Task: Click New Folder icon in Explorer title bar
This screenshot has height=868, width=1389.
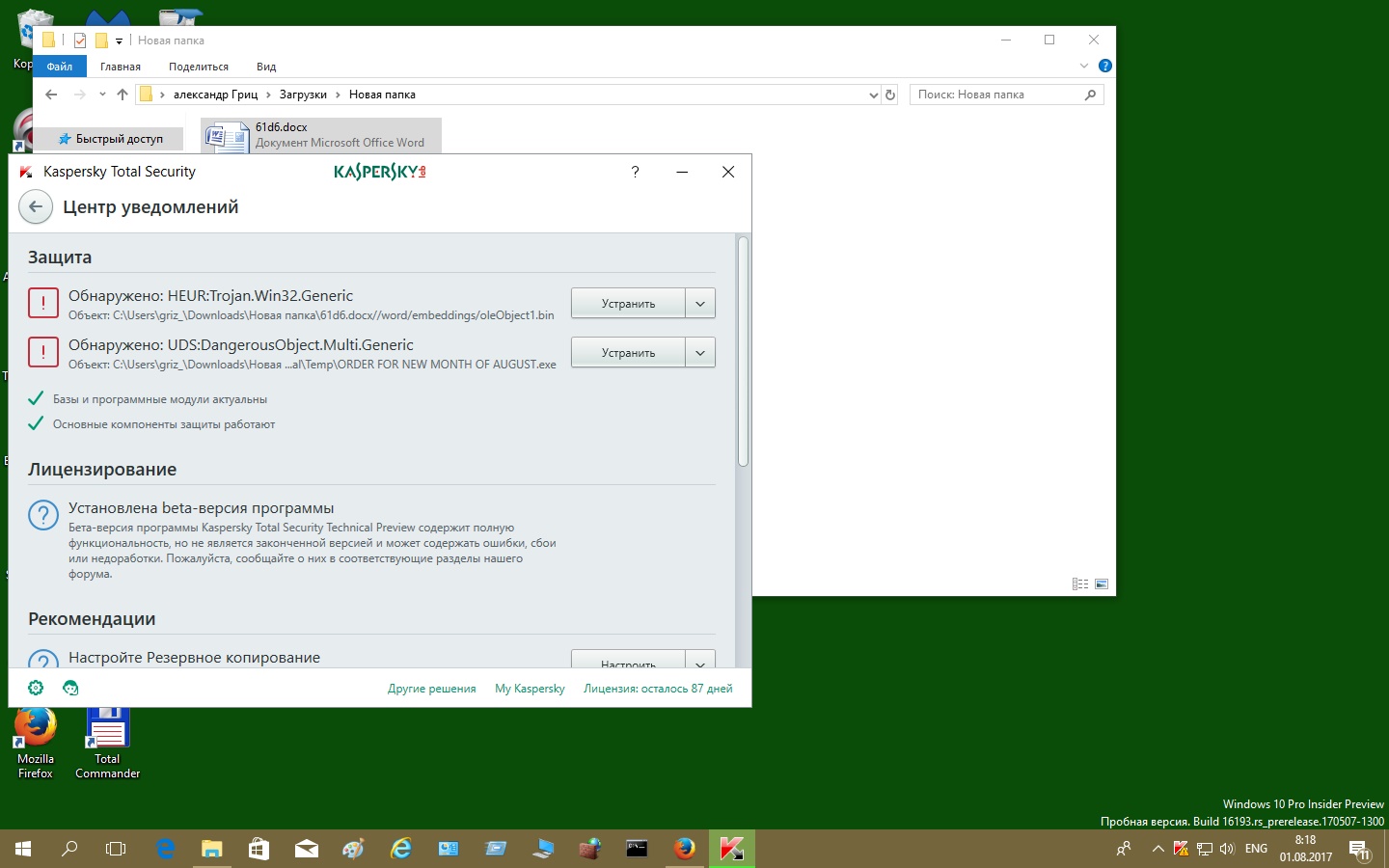Action: point(101,41)
